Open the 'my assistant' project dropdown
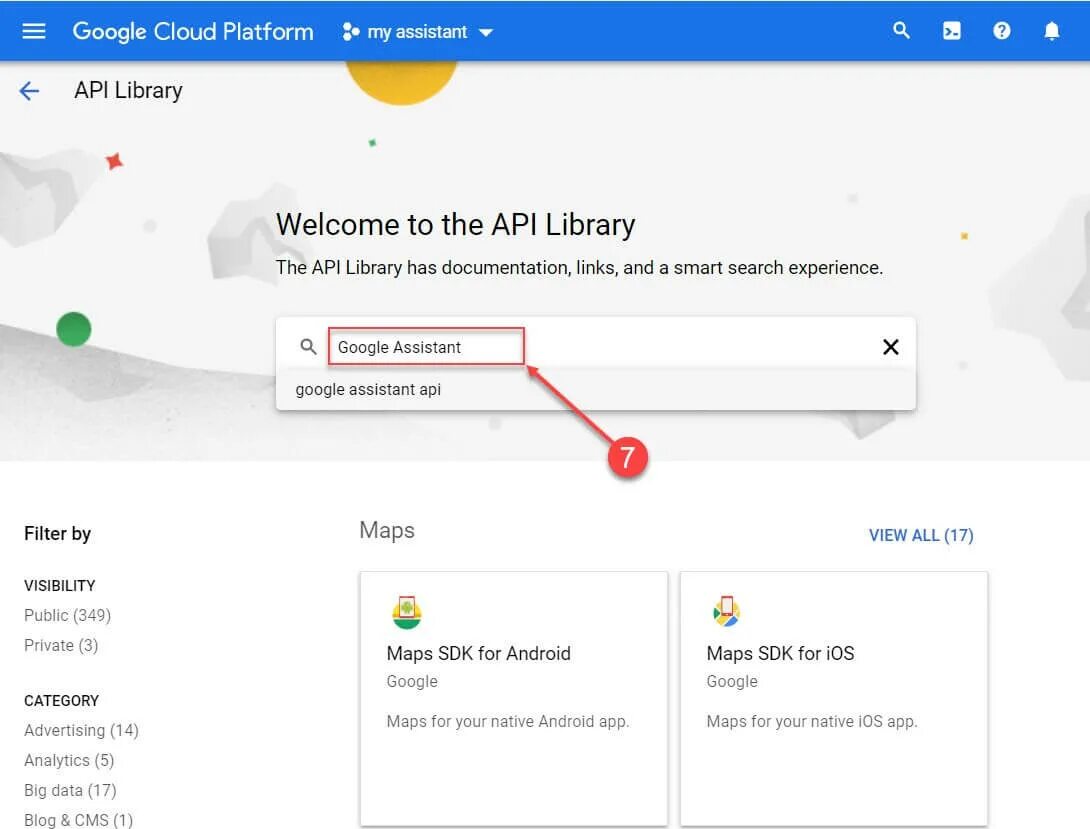Image resolution: width=1090 pixels, height=829 pixels. pyautogui.click(x=418, y=32)
